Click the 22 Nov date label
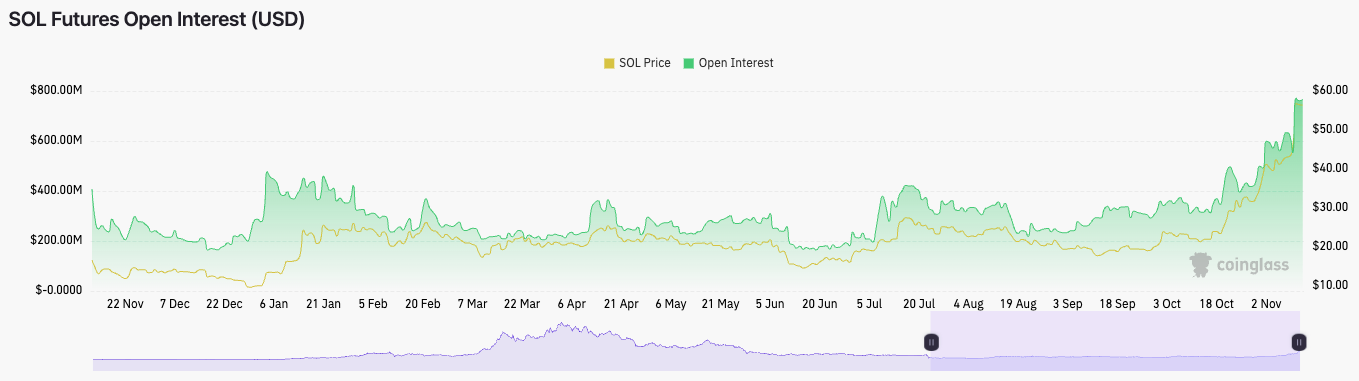The height and width of the screenshot is (381, 1359). [125, 303]
